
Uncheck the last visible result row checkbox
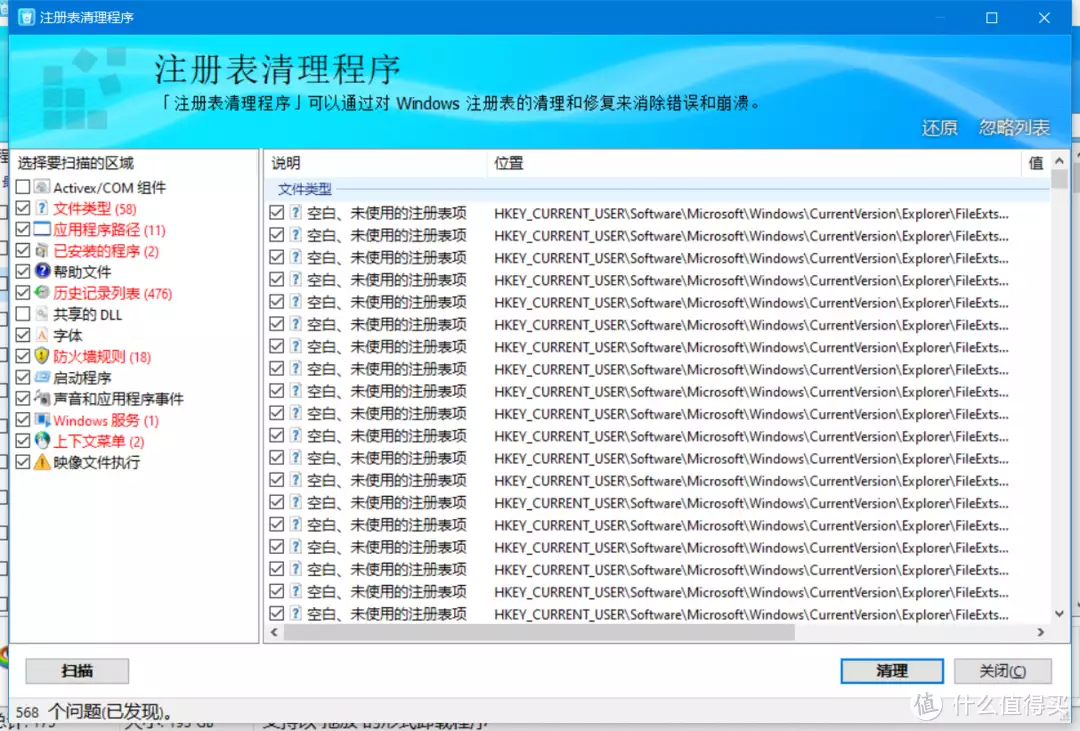click(x=277, y=613)
